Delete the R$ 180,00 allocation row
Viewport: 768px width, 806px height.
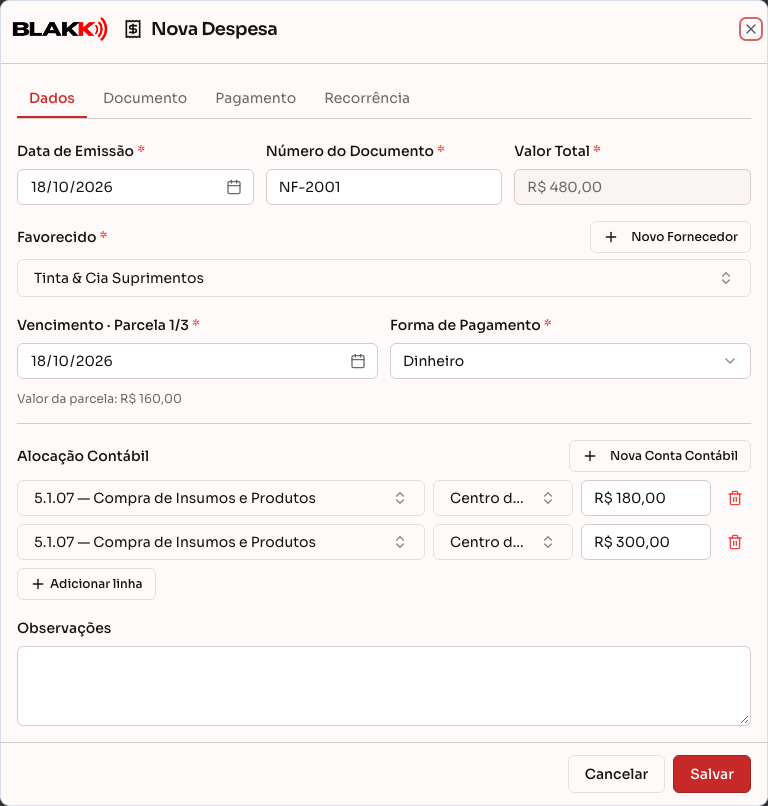[x=735, y=498]
